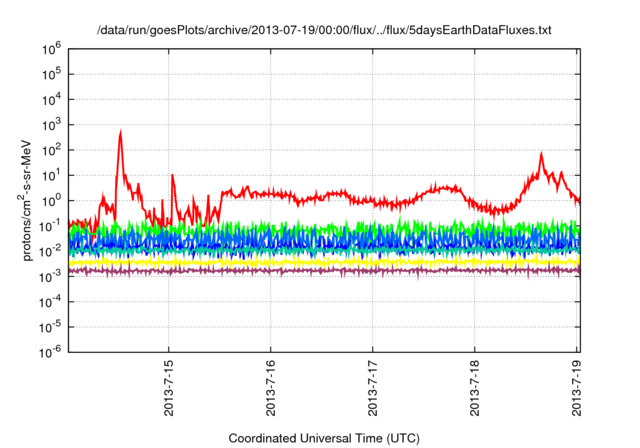Select the 10^4 label on the y-axis
The height and width of the screenshot is (448, 640).
pyautogui.click(x=51, y=100)
